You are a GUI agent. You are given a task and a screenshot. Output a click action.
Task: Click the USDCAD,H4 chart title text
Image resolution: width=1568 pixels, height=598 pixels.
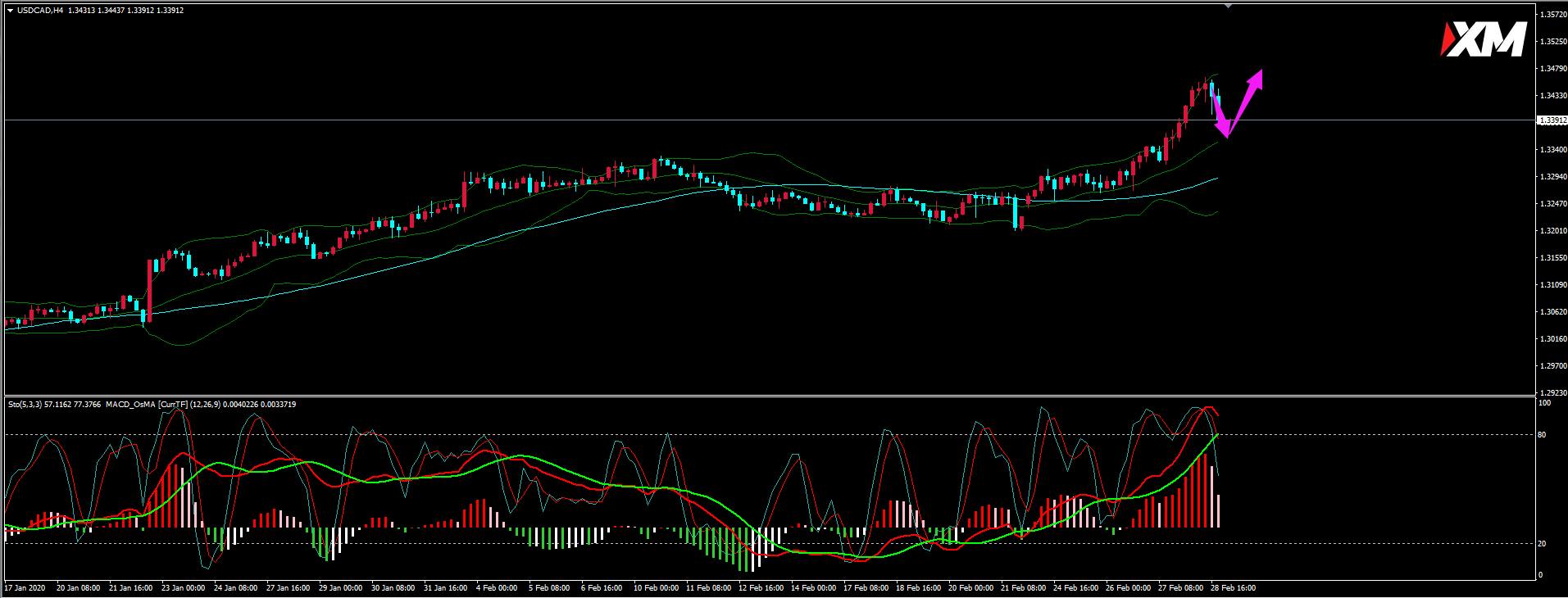coord(41,11)
